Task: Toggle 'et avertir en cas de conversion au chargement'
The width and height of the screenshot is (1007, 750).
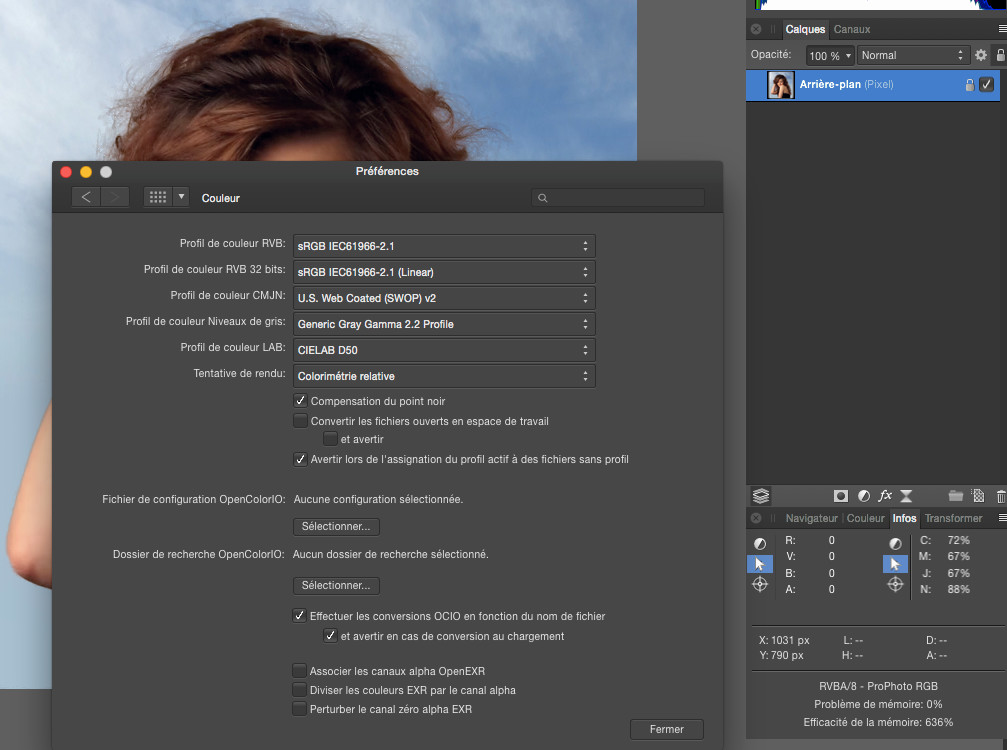Action: coord(330,636)
